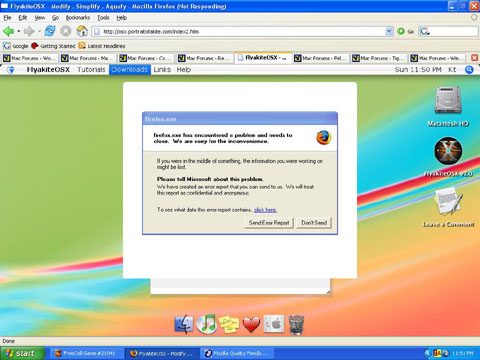
Task: Switch to the Mac Forums - Ma... tab
Action: (x=88, y=58)
